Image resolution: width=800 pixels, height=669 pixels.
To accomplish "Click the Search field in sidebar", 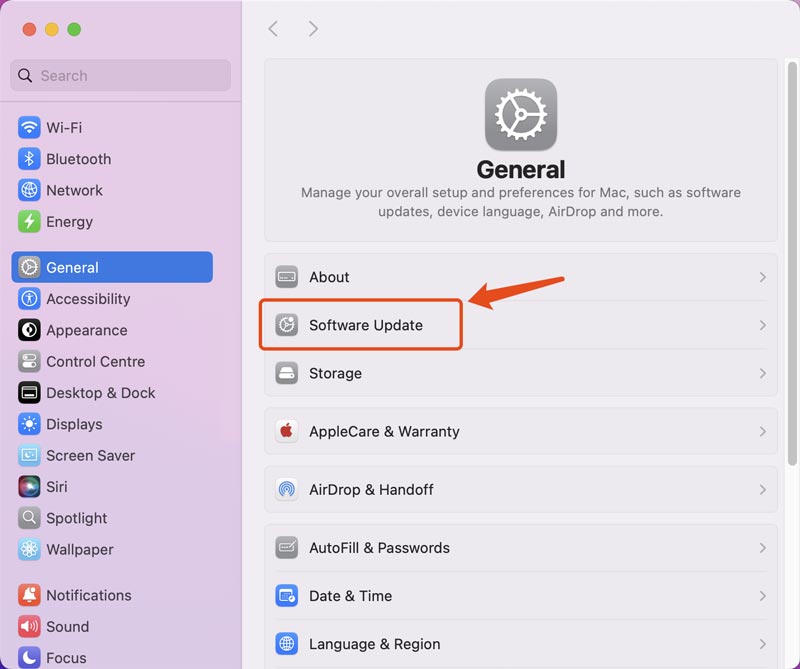I will point(120,76).
